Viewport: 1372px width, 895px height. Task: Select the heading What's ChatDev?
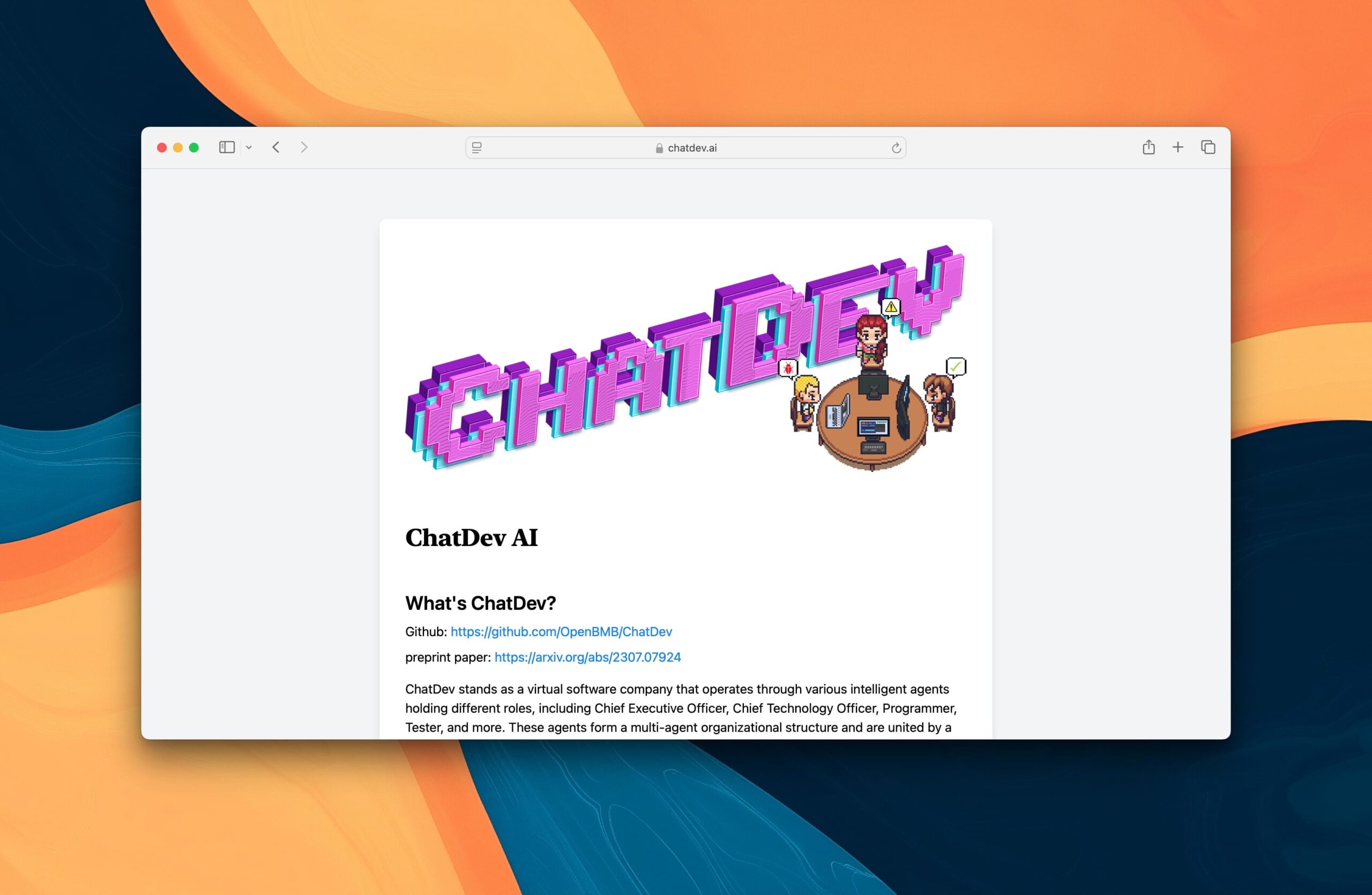point(481,603)
